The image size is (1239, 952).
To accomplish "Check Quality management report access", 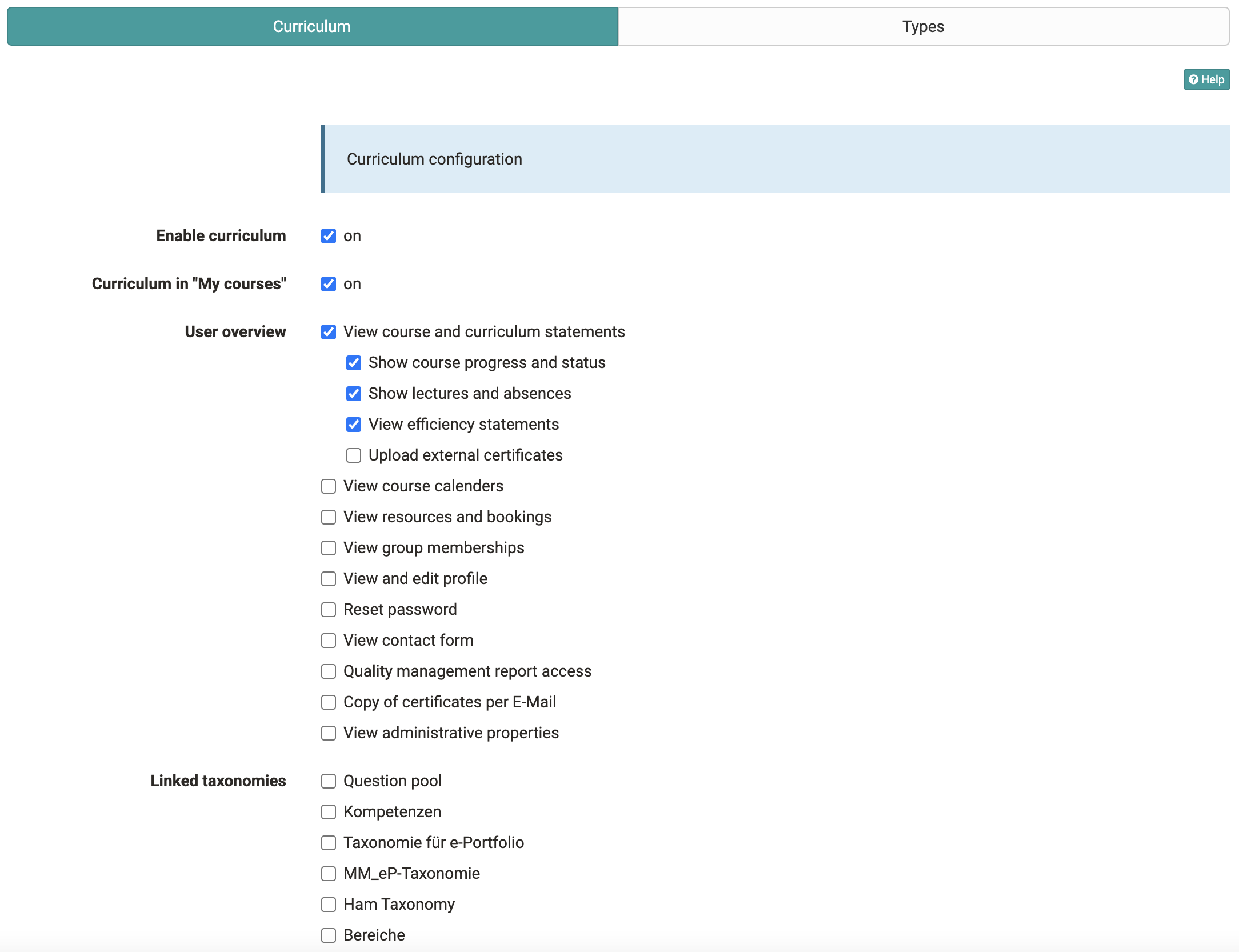I will (329, 671).
